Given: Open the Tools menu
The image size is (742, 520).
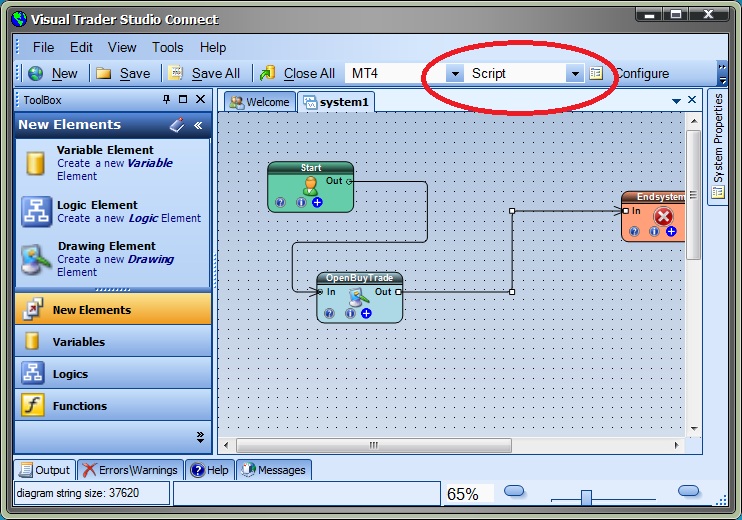Looking at the screenshot, I should point(168,47).
